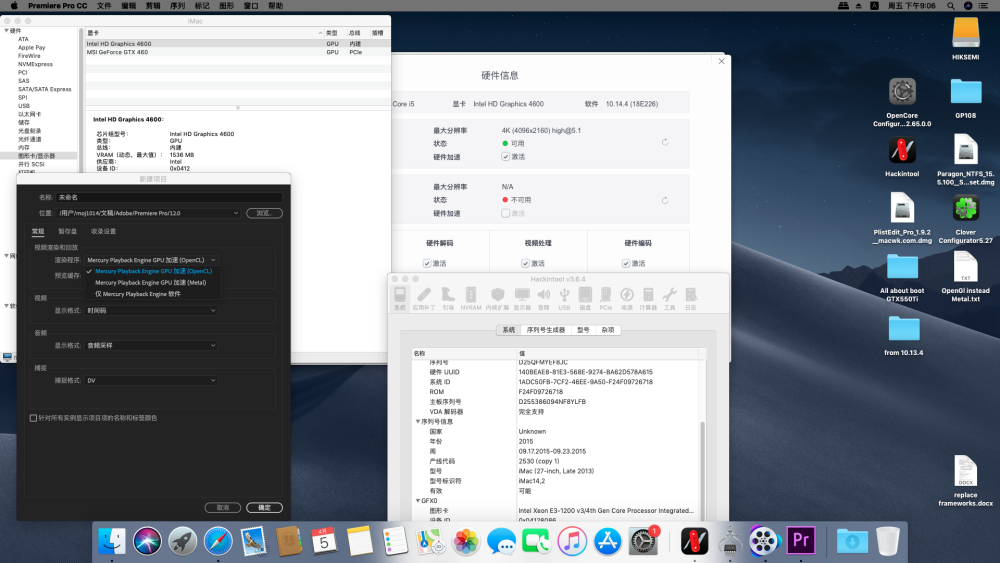Enable 针对所有实例显示项目项的名称和标签颜色 checkbox

coord(33,418)
